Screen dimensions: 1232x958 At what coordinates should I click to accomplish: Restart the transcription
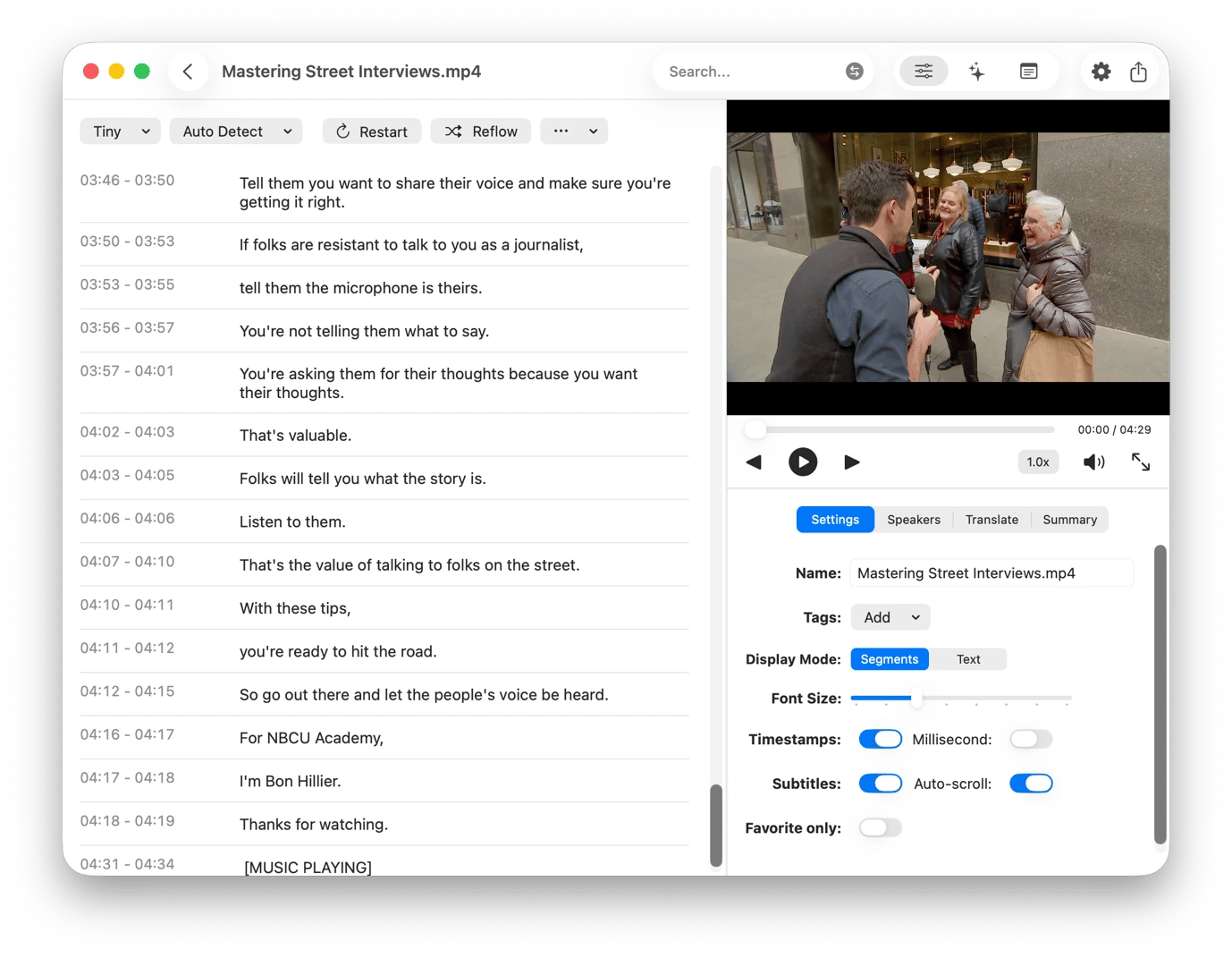coord(372,131)
